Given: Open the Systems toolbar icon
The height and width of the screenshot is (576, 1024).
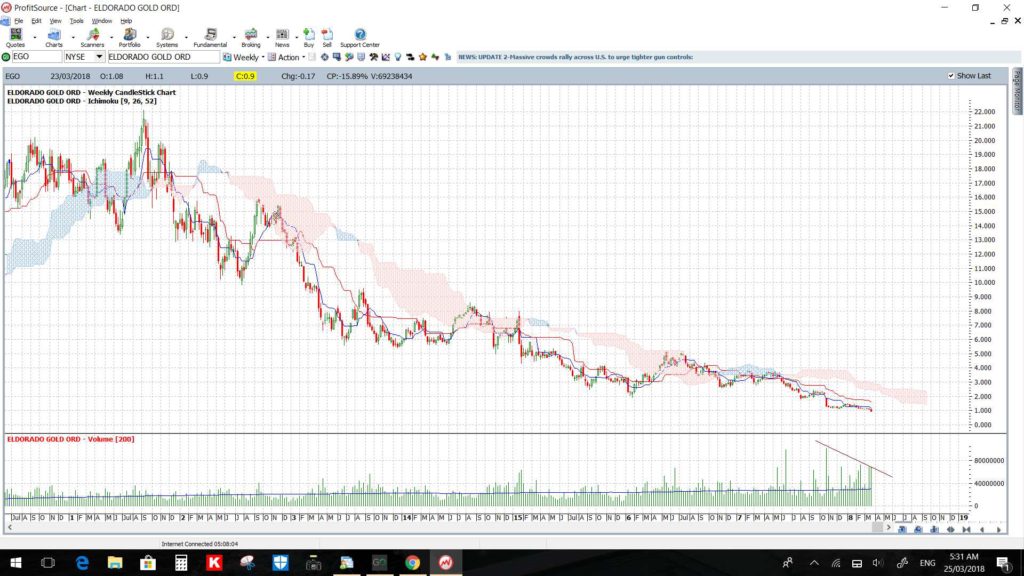Looking at the screenshot, I should point(167,34).
